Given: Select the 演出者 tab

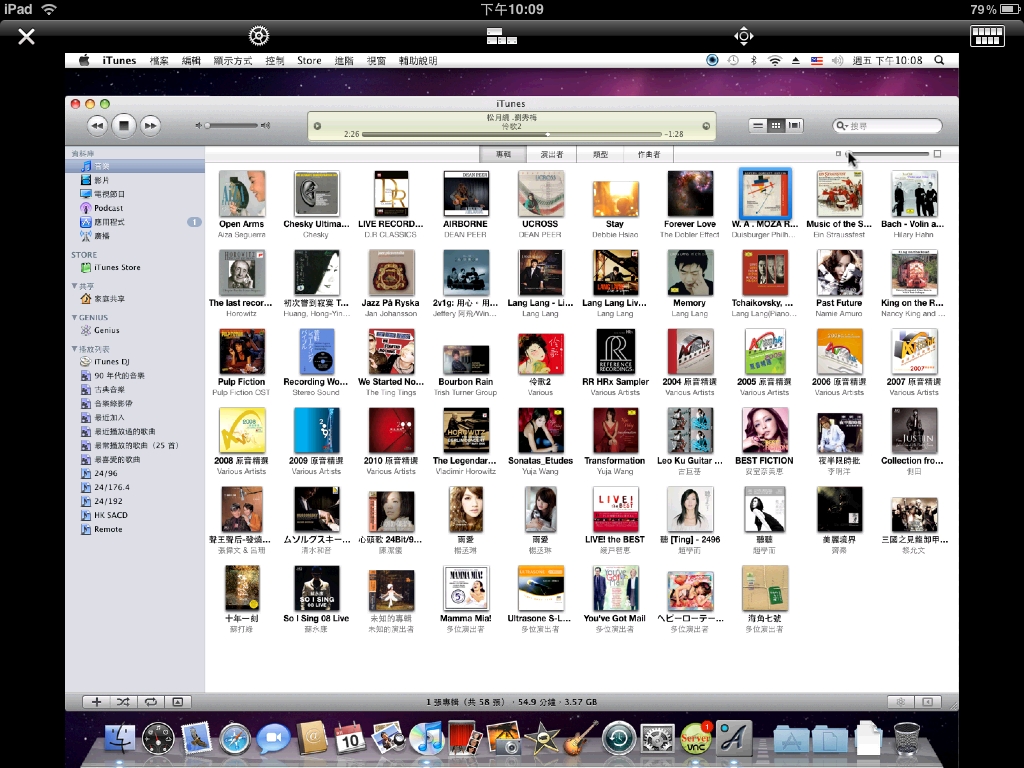Looking at the screenshot, I should (552, 155).
